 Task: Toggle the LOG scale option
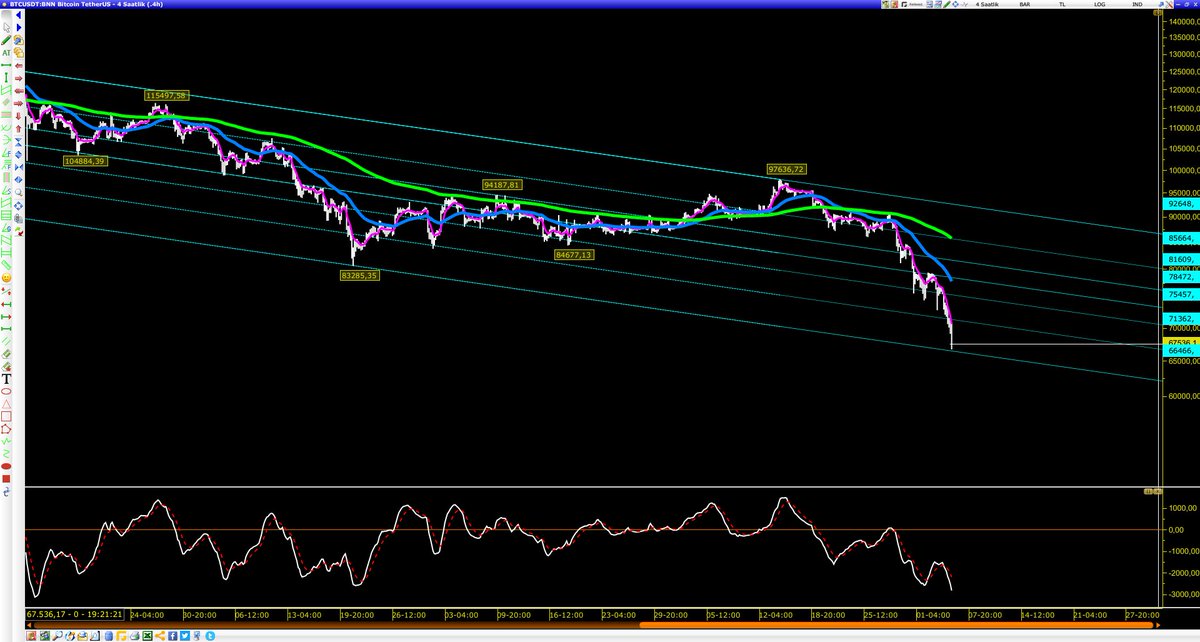tap(1099, 5)
